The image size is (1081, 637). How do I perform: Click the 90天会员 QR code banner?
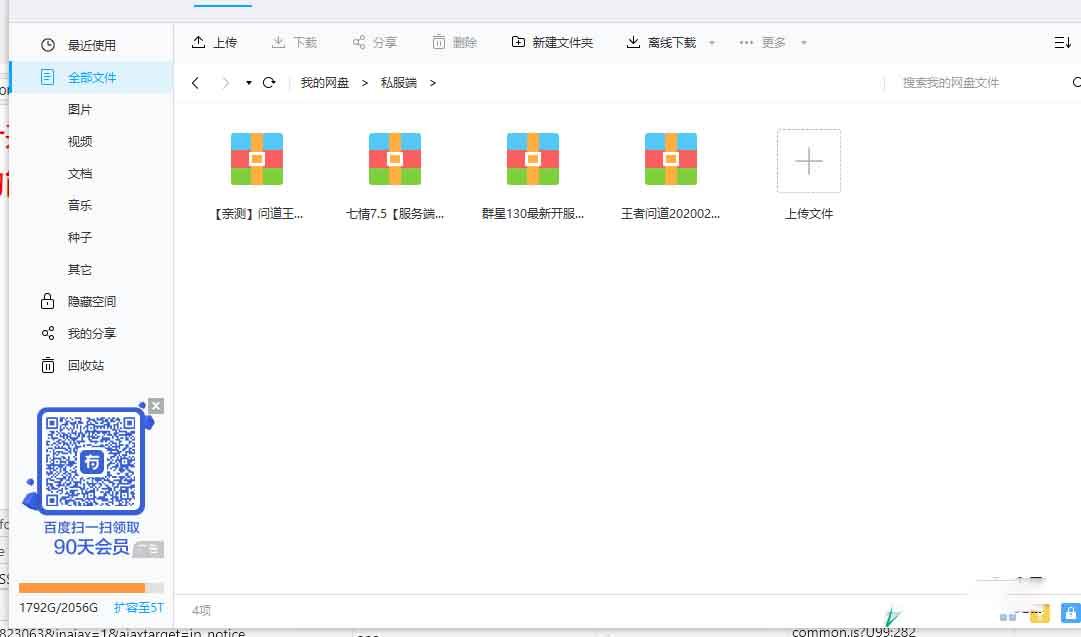(x=91, y=480)
